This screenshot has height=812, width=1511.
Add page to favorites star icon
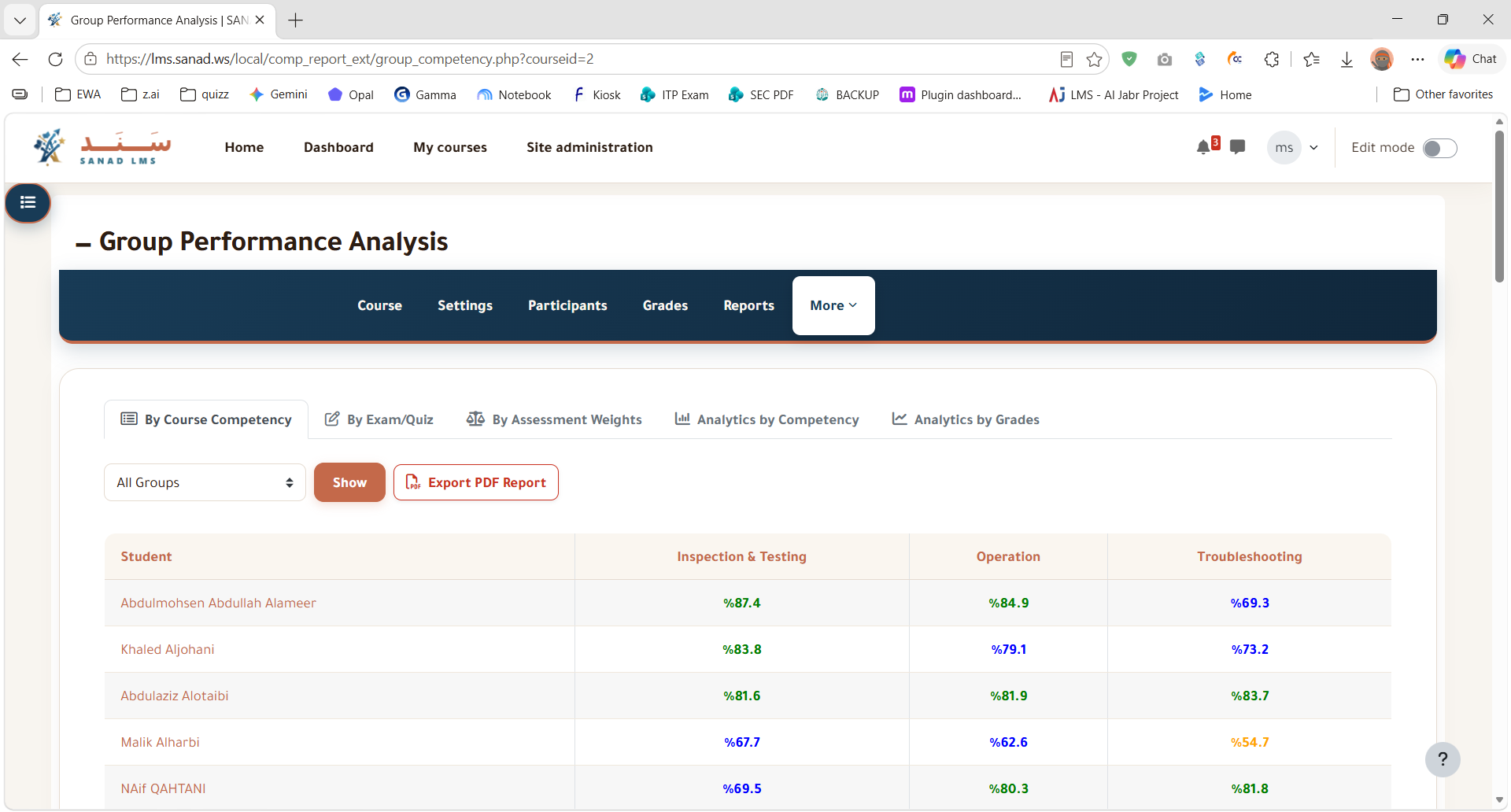1094,59
